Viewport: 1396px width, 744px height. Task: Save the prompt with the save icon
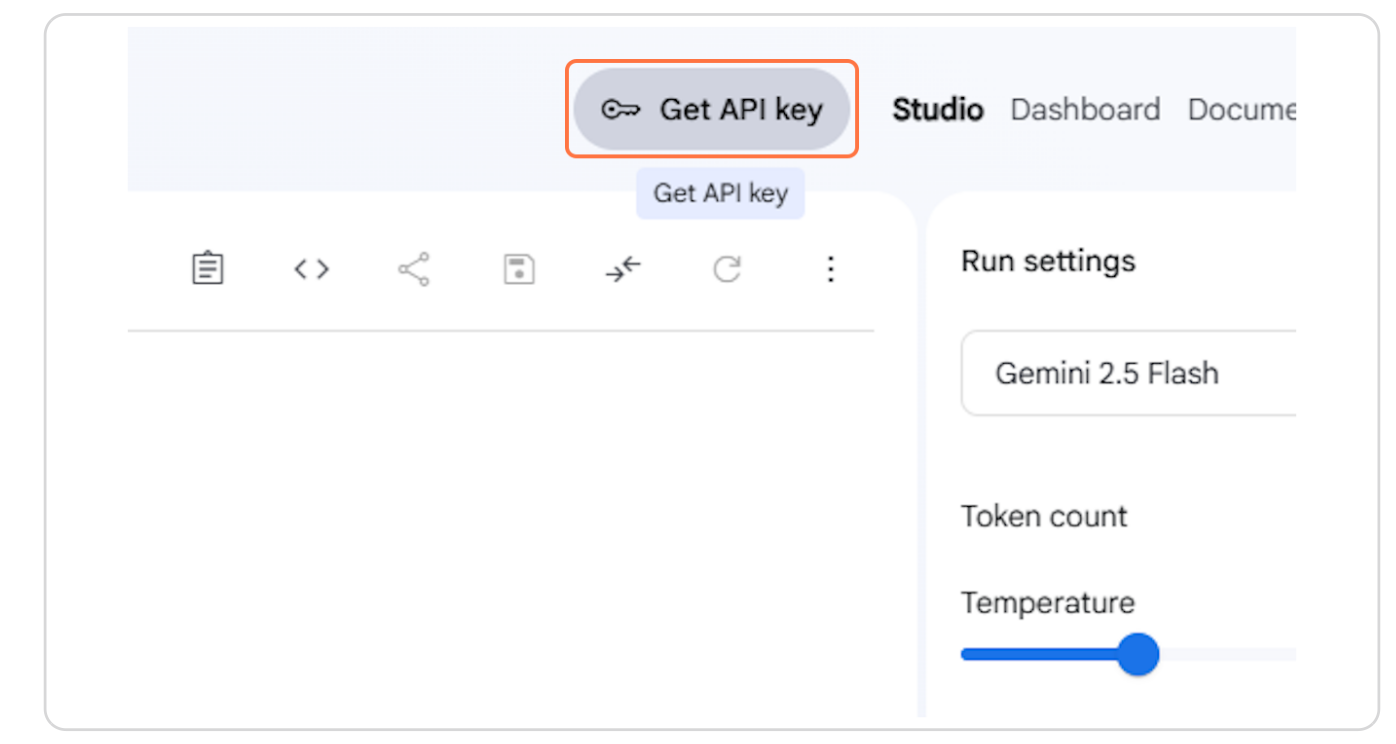pyautogui.click(x=518, y=268)
